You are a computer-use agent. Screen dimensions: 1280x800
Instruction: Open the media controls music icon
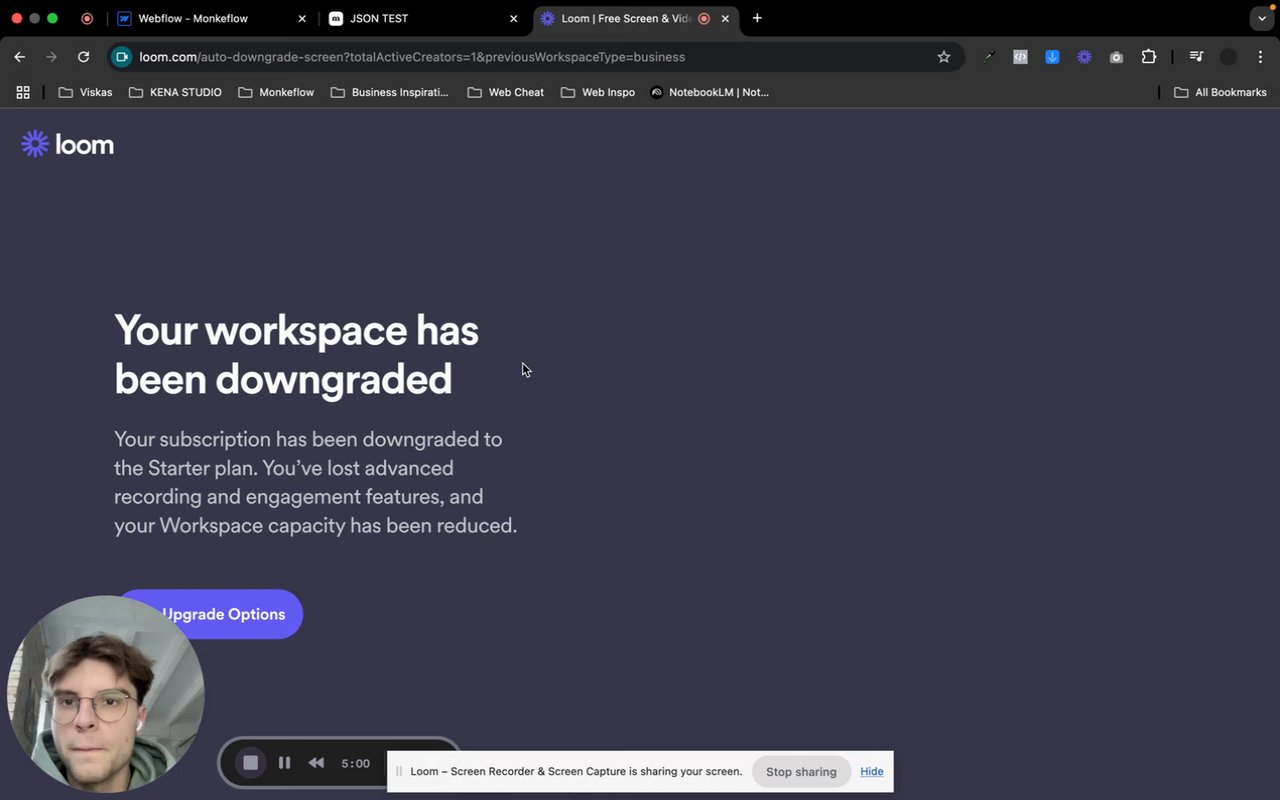pos(1196,57)
